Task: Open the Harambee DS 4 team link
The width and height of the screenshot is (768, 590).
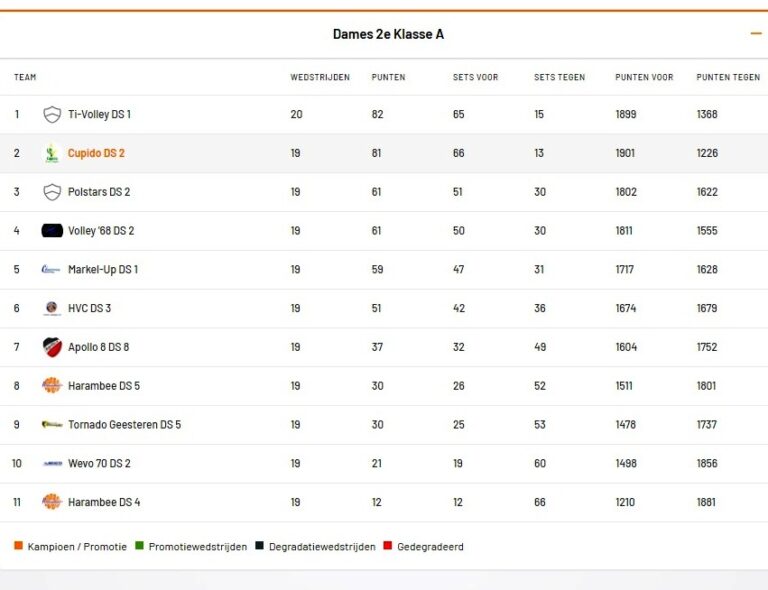Action: pos(104,502)
